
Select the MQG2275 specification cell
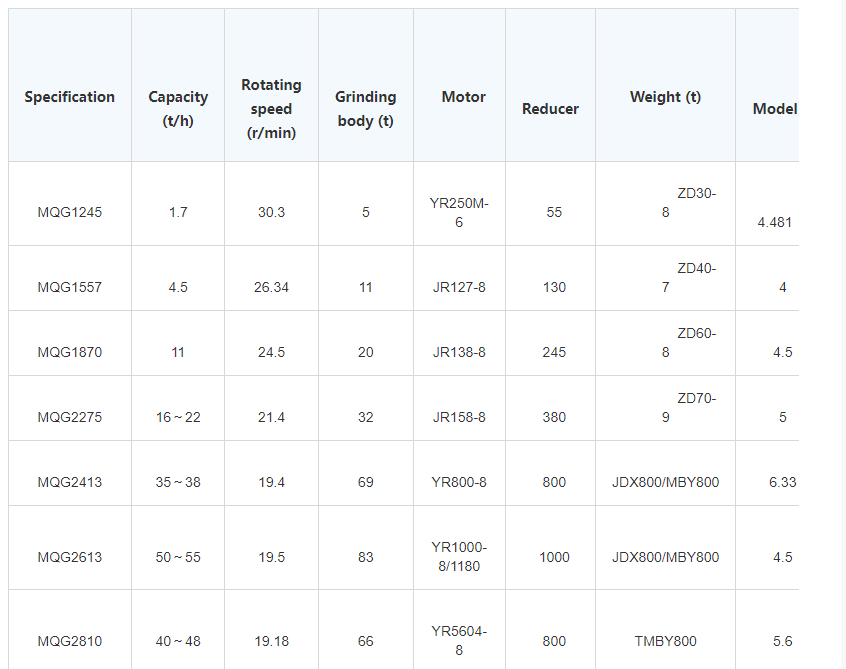[x=70, y=417]
